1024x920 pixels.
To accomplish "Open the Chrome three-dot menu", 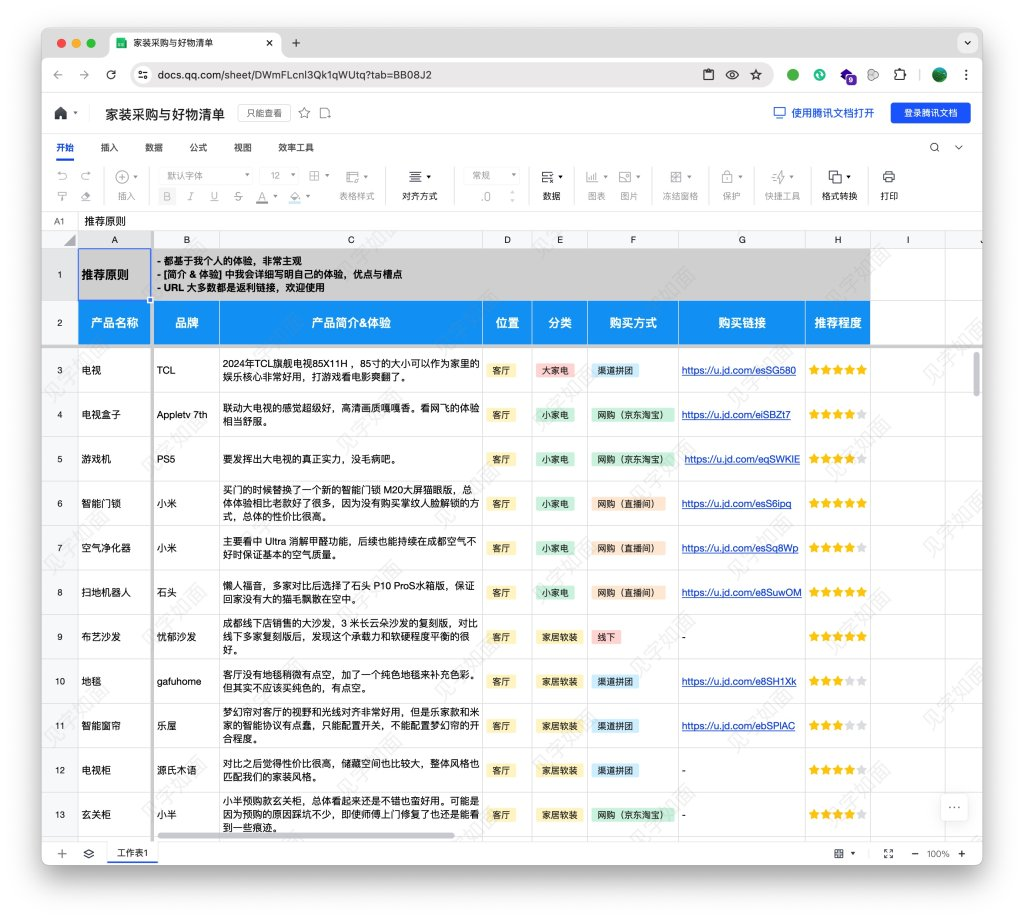I will [966, 74].
